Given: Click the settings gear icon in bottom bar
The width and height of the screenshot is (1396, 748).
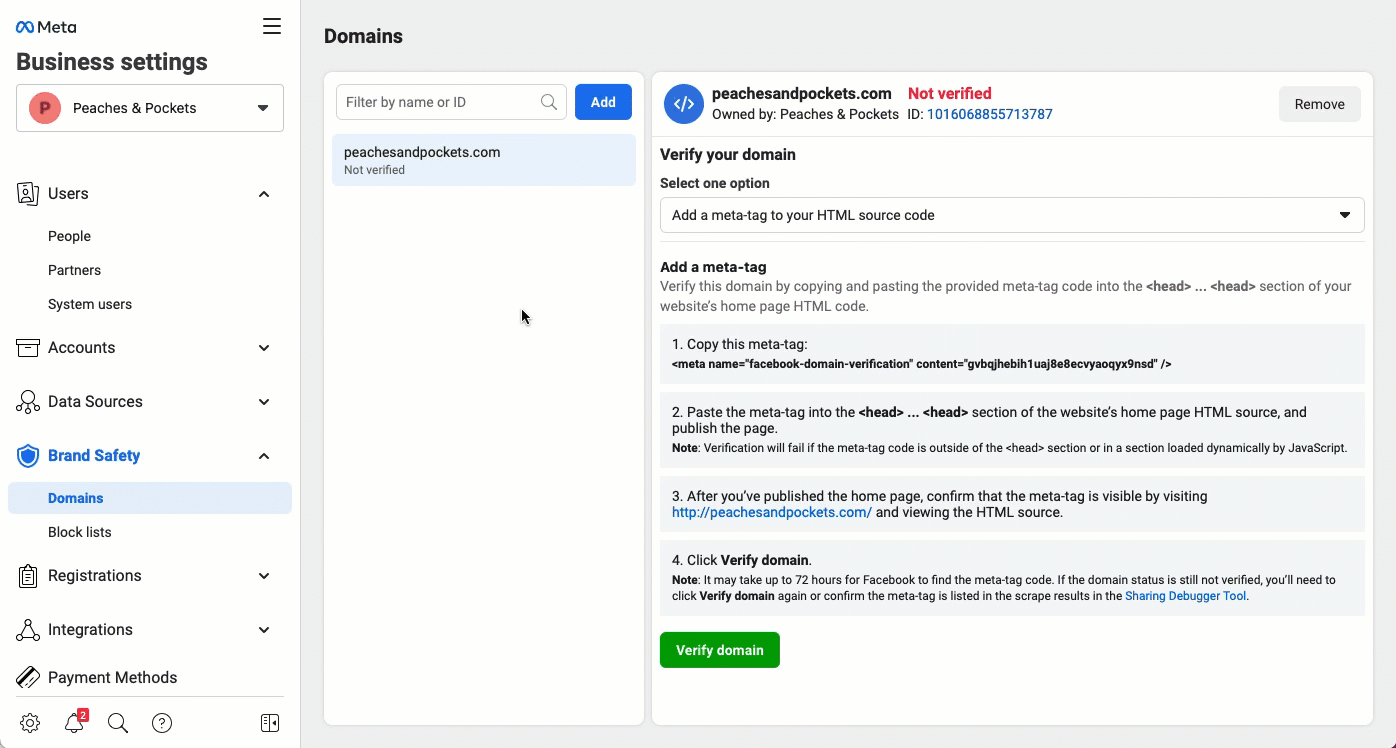Looking at the screenshot, I should coord(30,723).
